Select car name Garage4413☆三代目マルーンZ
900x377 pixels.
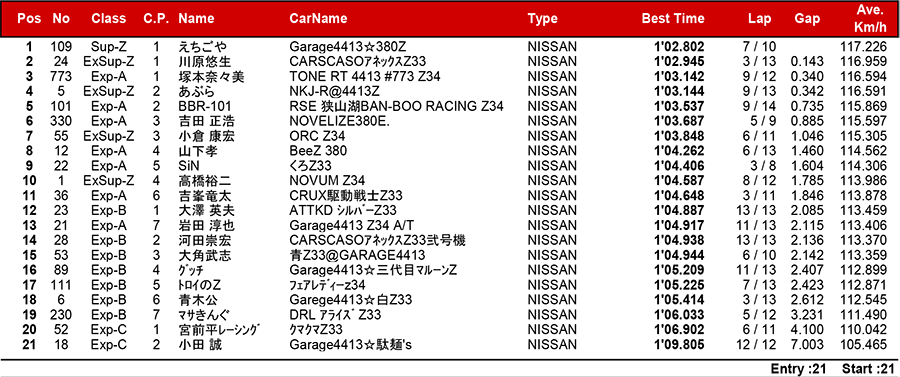[373, 271]
